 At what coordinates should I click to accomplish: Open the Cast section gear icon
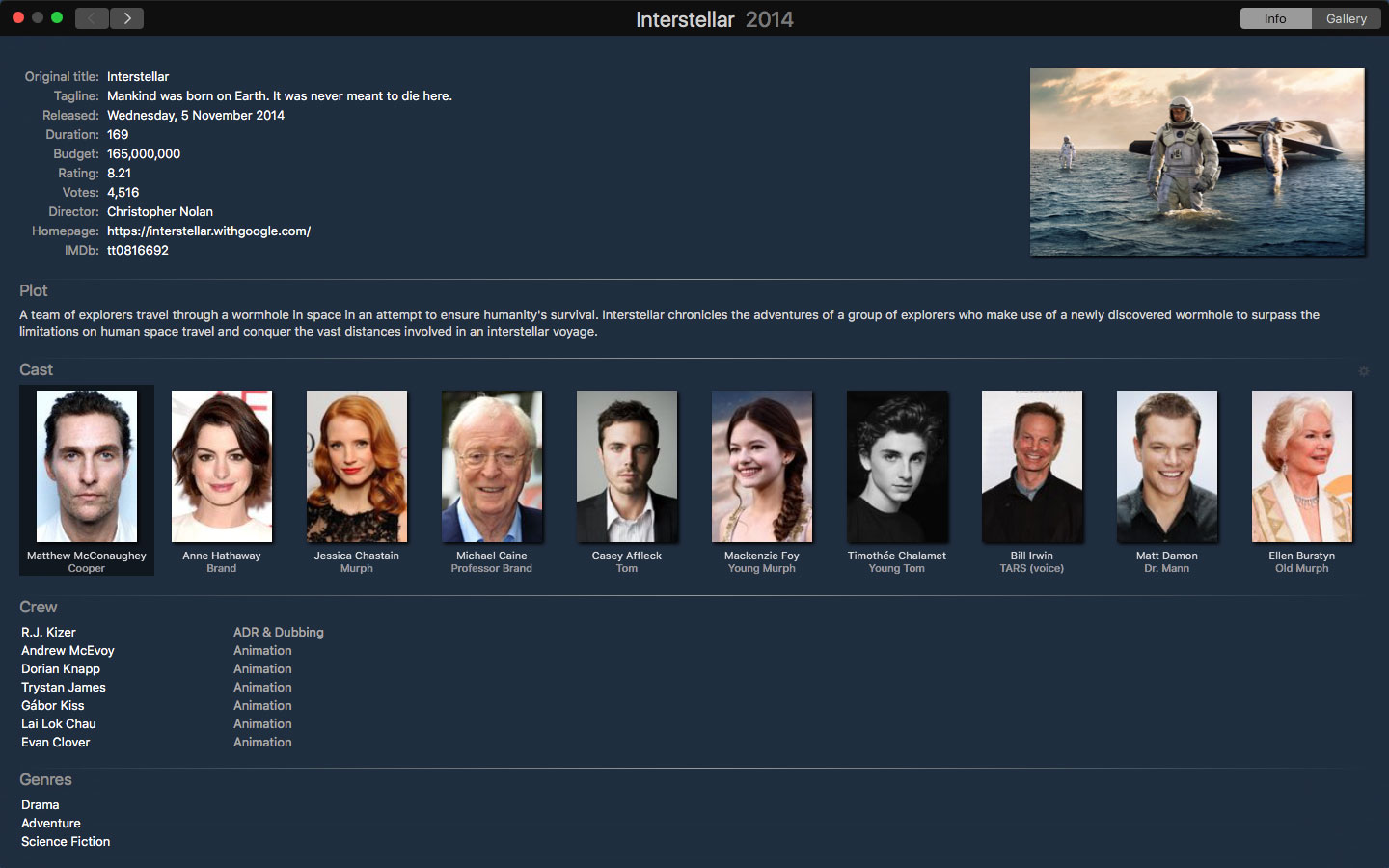(x=1364, y=370)
